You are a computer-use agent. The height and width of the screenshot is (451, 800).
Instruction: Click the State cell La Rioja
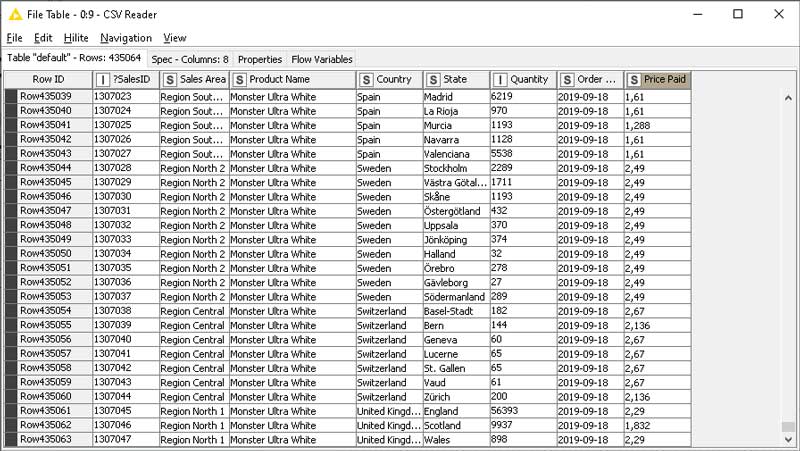click(x=457, y=111)
